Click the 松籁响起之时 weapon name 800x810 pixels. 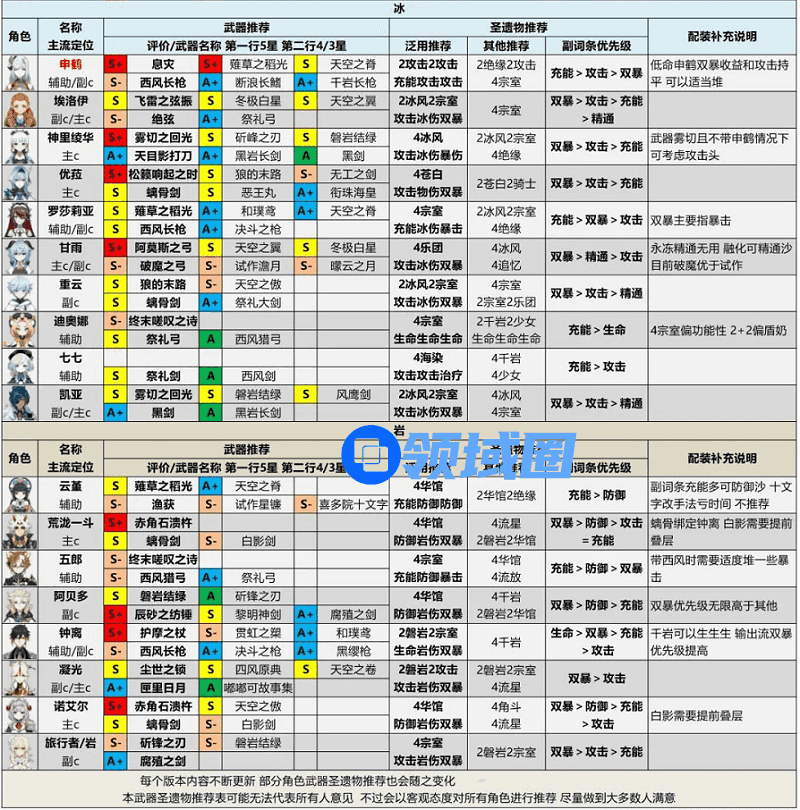[x=161, y=174]
